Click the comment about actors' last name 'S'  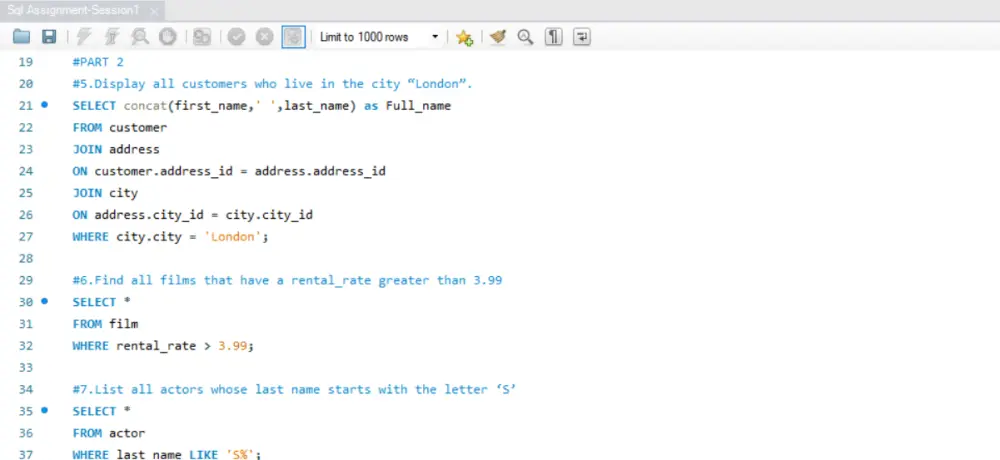294,389
